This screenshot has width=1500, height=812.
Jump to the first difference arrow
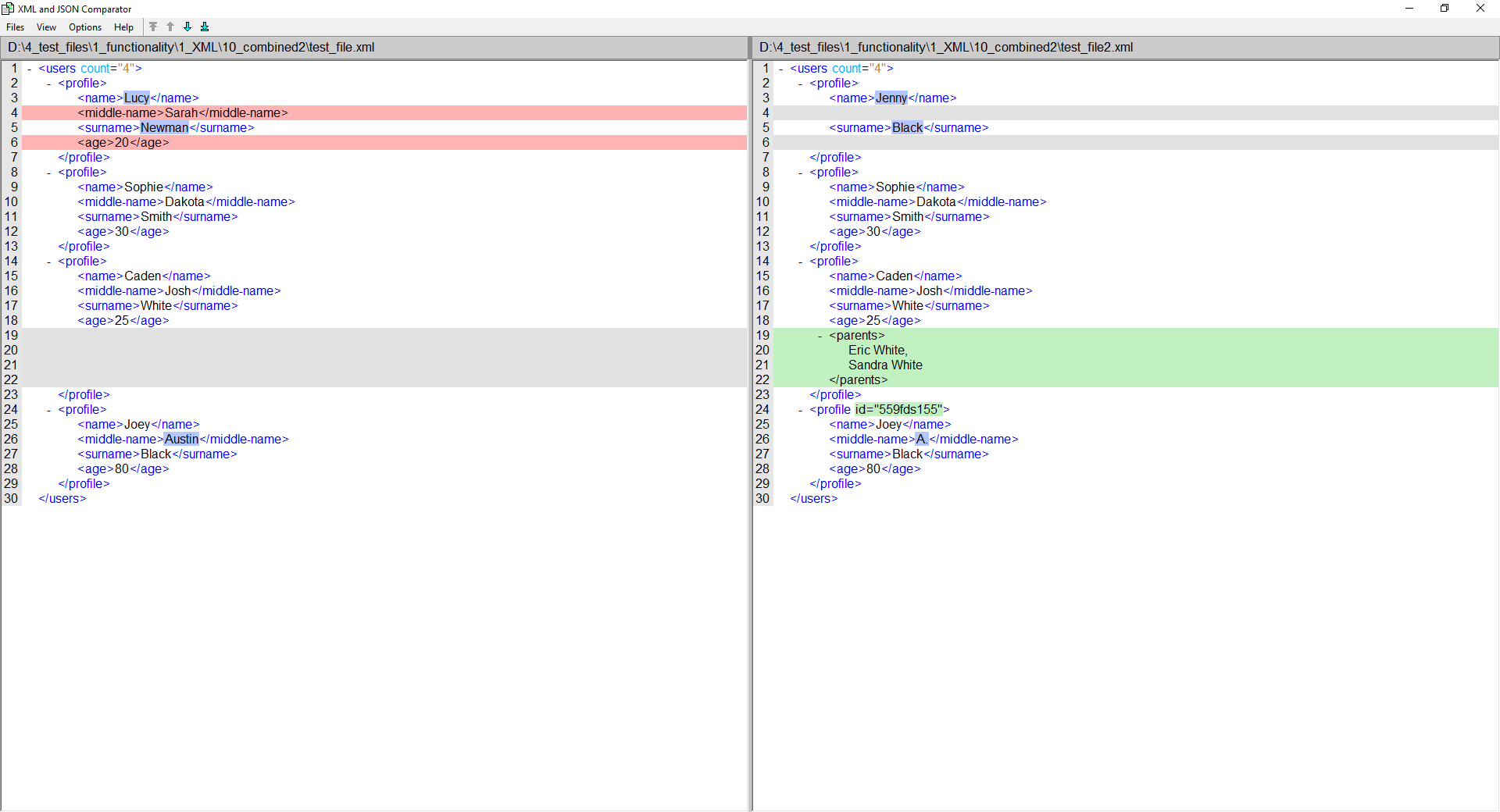(153, 27)
